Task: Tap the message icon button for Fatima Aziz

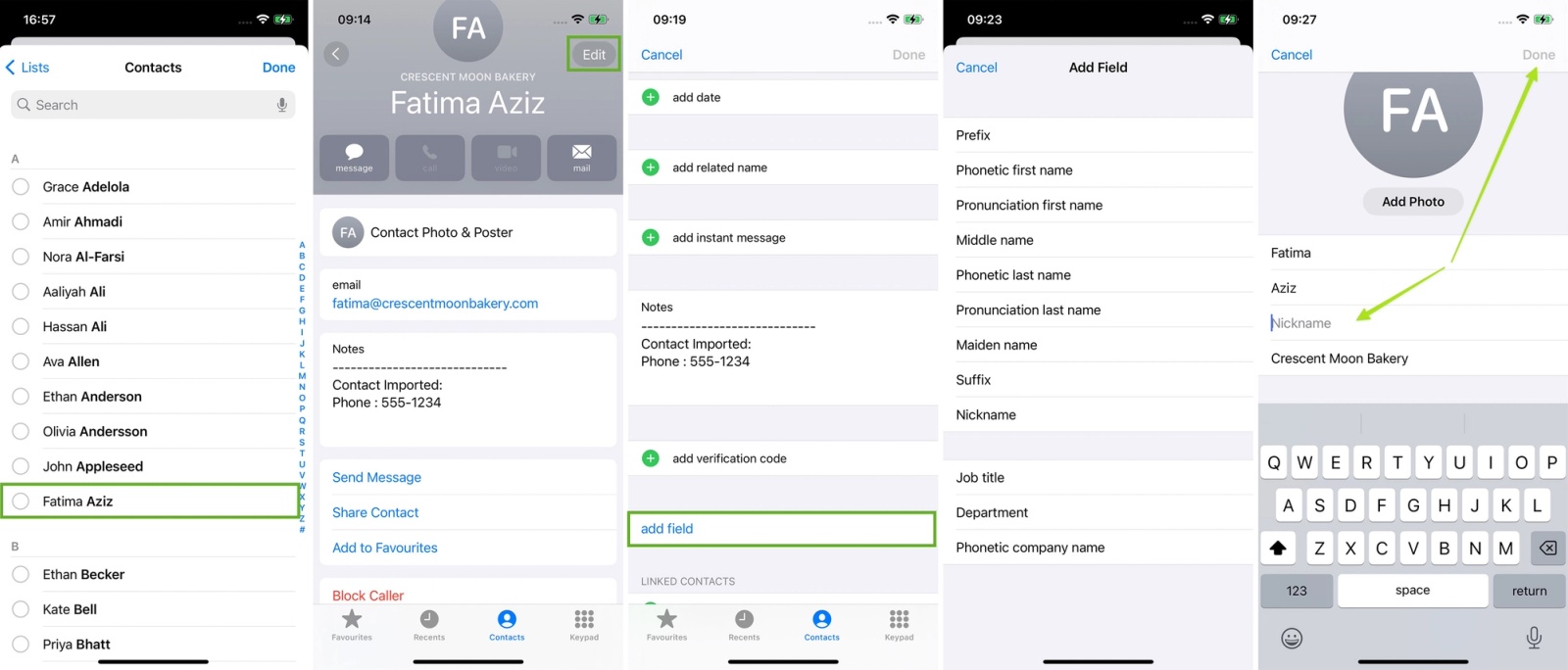Action: 354,158
